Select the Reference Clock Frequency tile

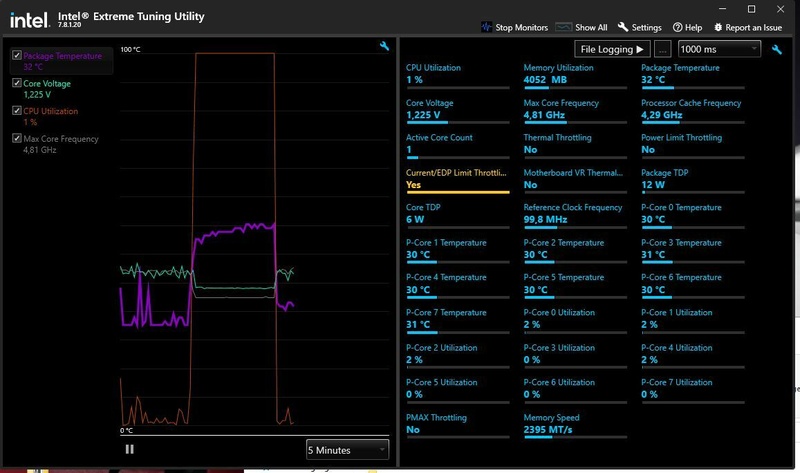coord(574,215)
